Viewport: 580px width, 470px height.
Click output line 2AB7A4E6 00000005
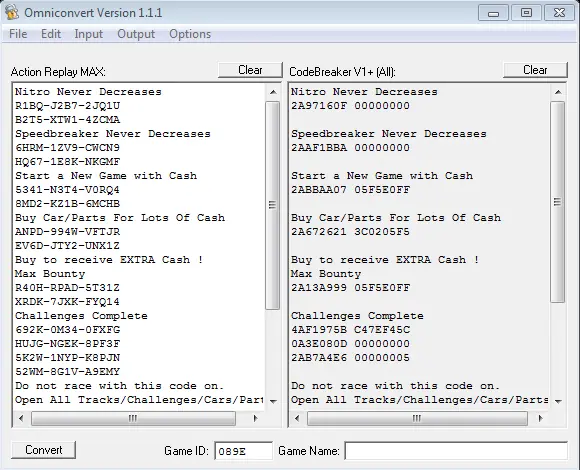click(x=350, y=358)
